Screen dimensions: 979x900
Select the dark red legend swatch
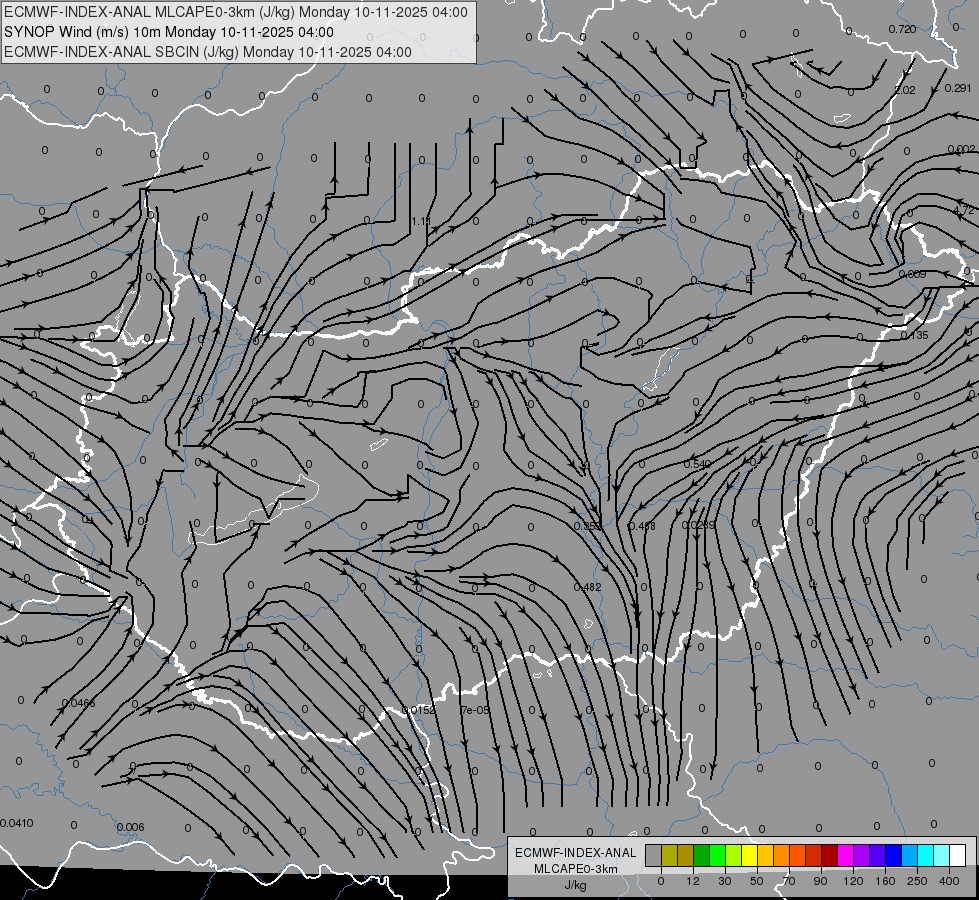[829, 855]
